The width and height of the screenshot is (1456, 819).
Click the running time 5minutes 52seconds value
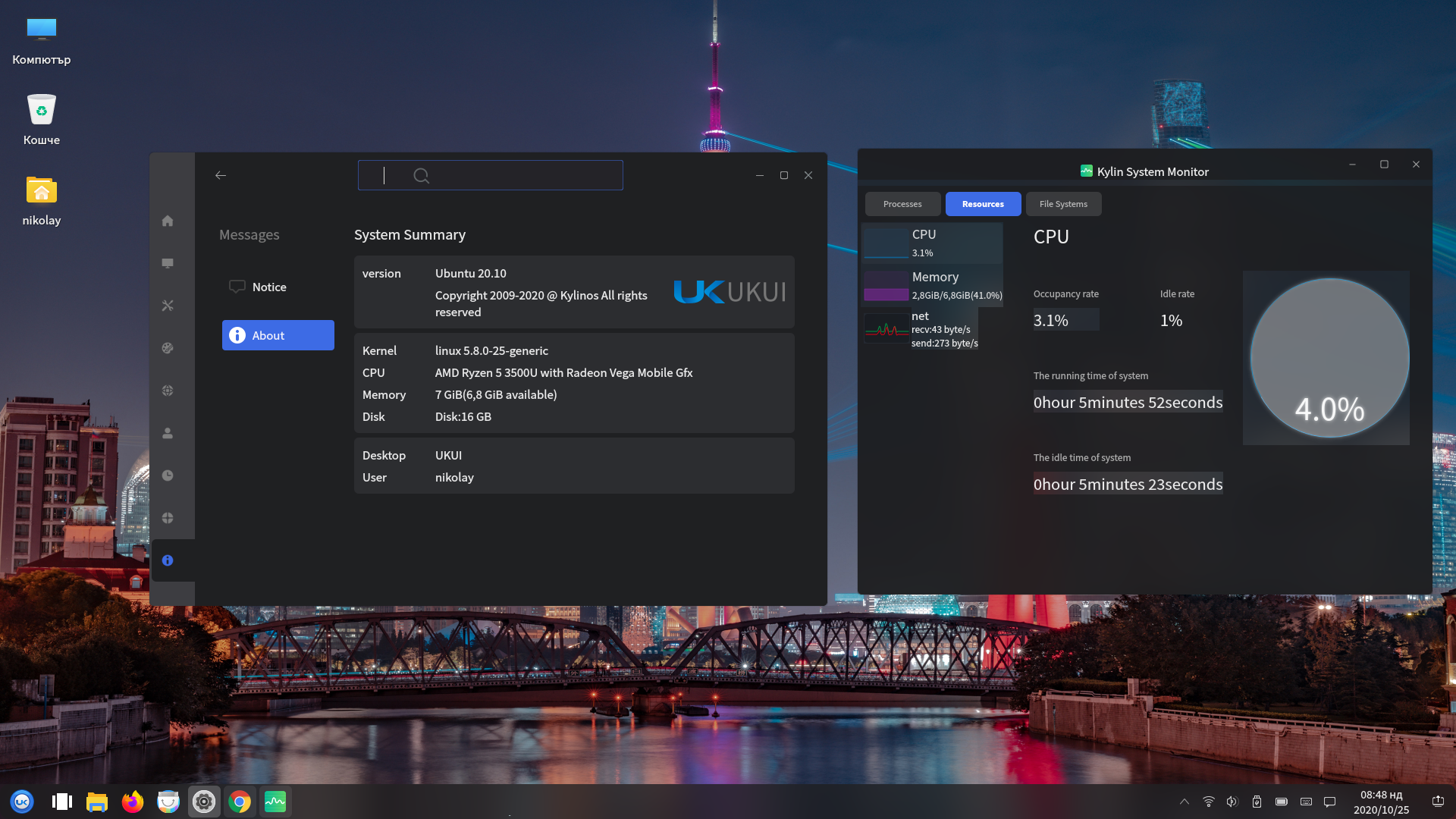click(x=1128, y=403)
